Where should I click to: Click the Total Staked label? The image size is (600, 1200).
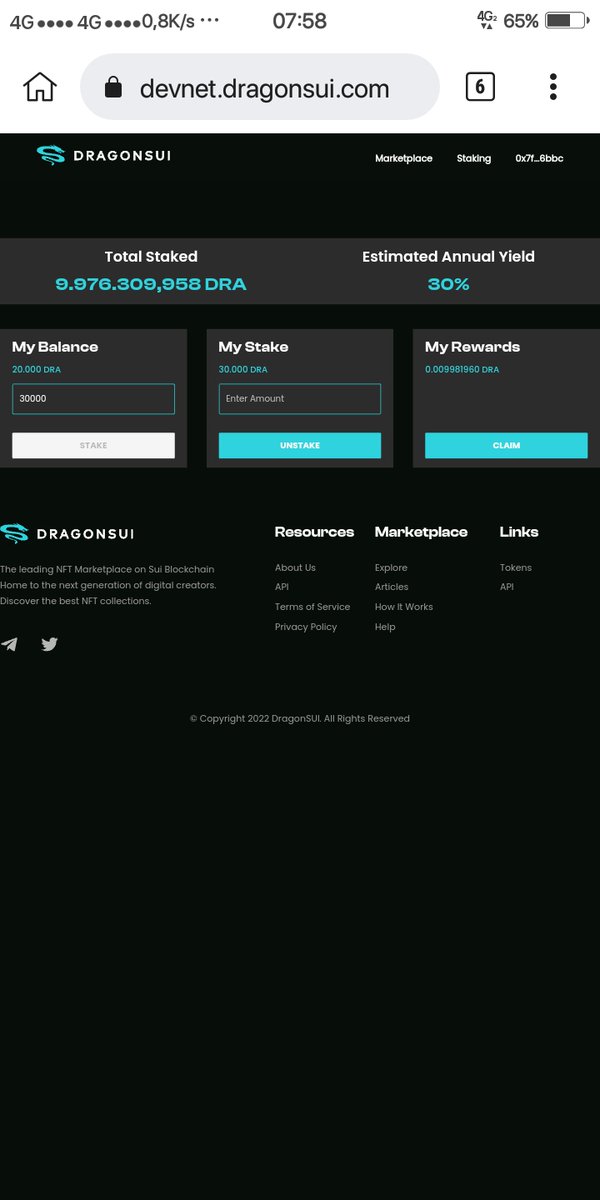151,257
